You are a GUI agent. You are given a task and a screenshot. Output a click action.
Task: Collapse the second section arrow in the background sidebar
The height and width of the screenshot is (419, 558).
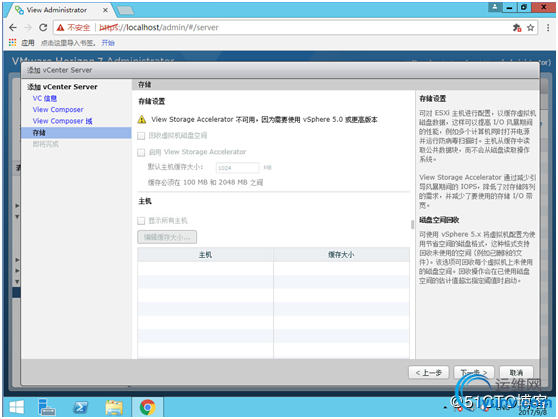coord(17,217)
